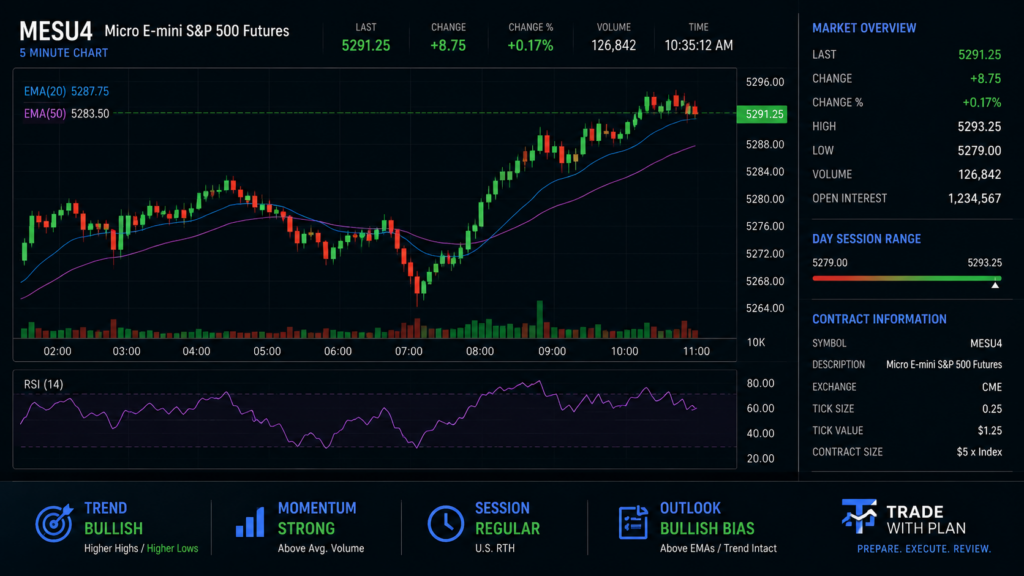The height and width of the screenshot is (576, 1024).
Task: Click the Trade With Plan logo icon
Action: [859, 516]
